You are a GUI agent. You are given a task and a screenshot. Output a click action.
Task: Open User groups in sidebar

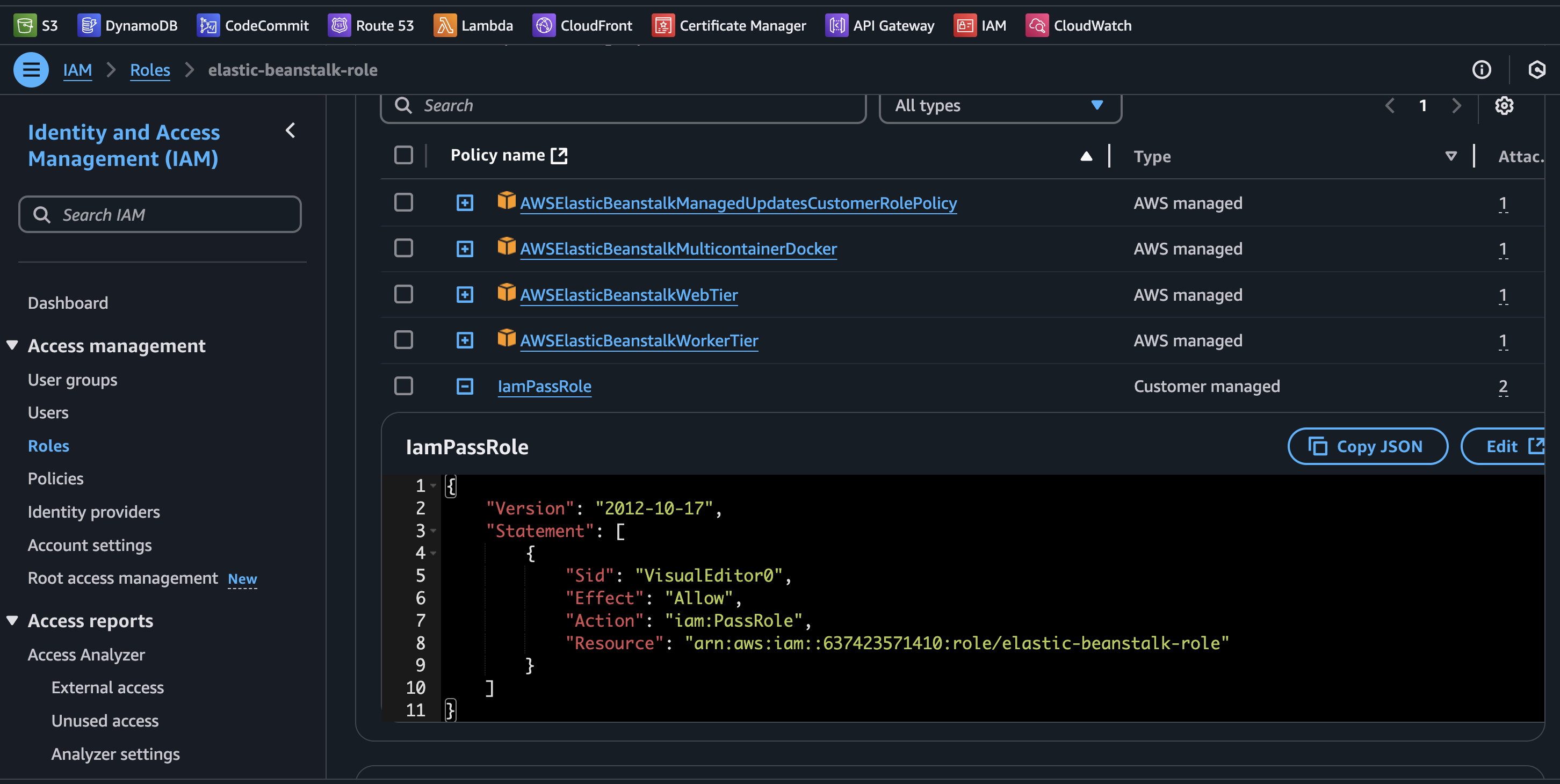[x=73, y=380]
